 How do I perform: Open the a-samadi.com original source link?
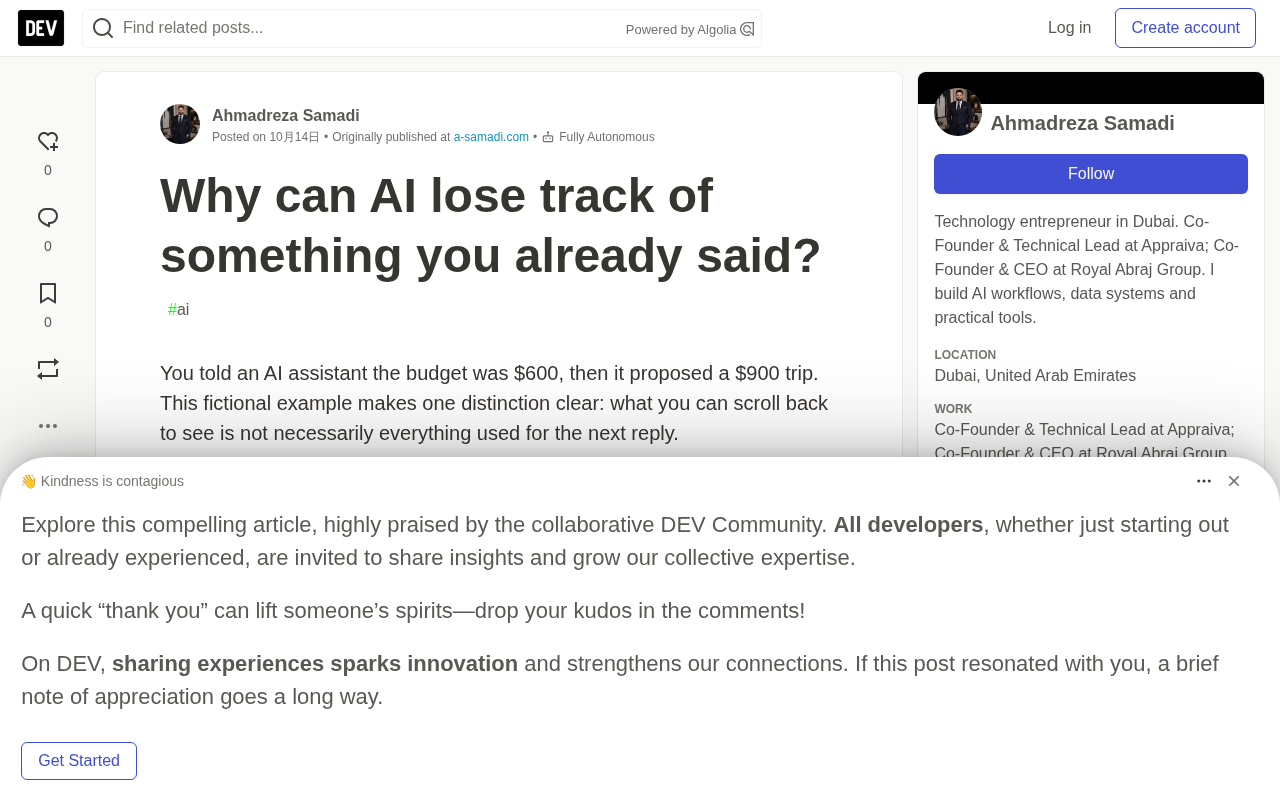point(491,137)
